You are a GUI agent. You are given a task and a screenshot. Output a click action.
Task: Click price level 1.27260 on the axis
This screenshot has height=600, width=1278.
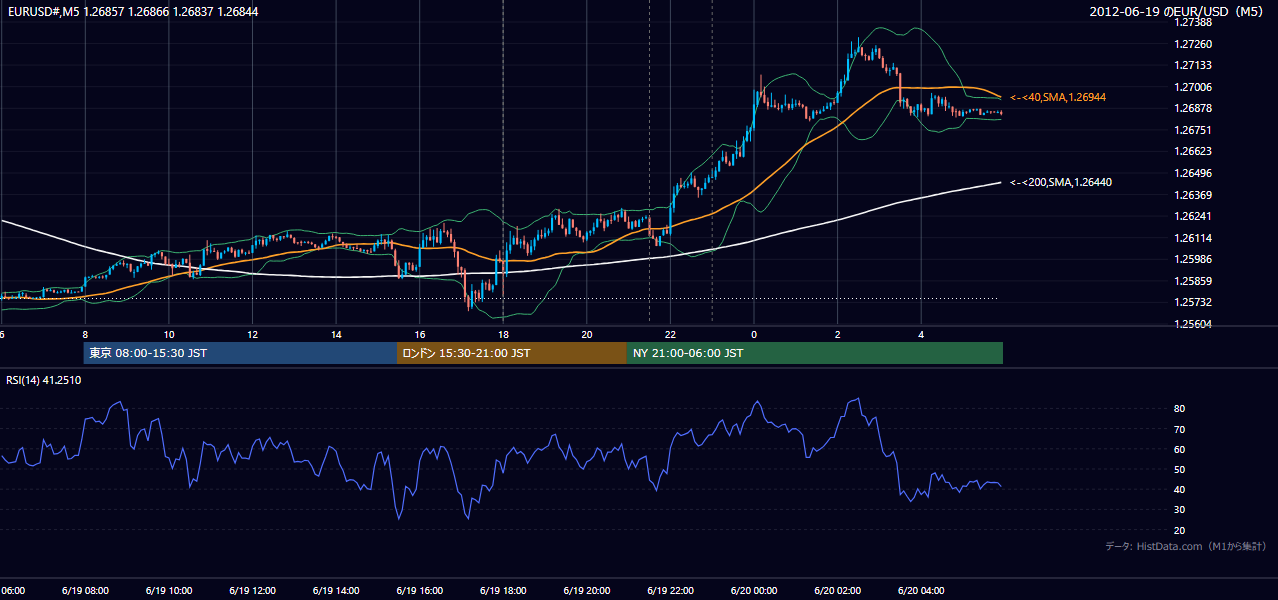[1192, 44]
